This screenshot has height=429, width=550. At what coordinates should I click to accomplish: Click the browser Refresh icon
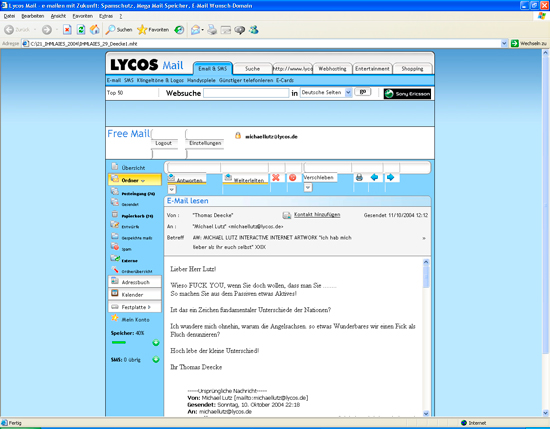click(x=81, y=30)
